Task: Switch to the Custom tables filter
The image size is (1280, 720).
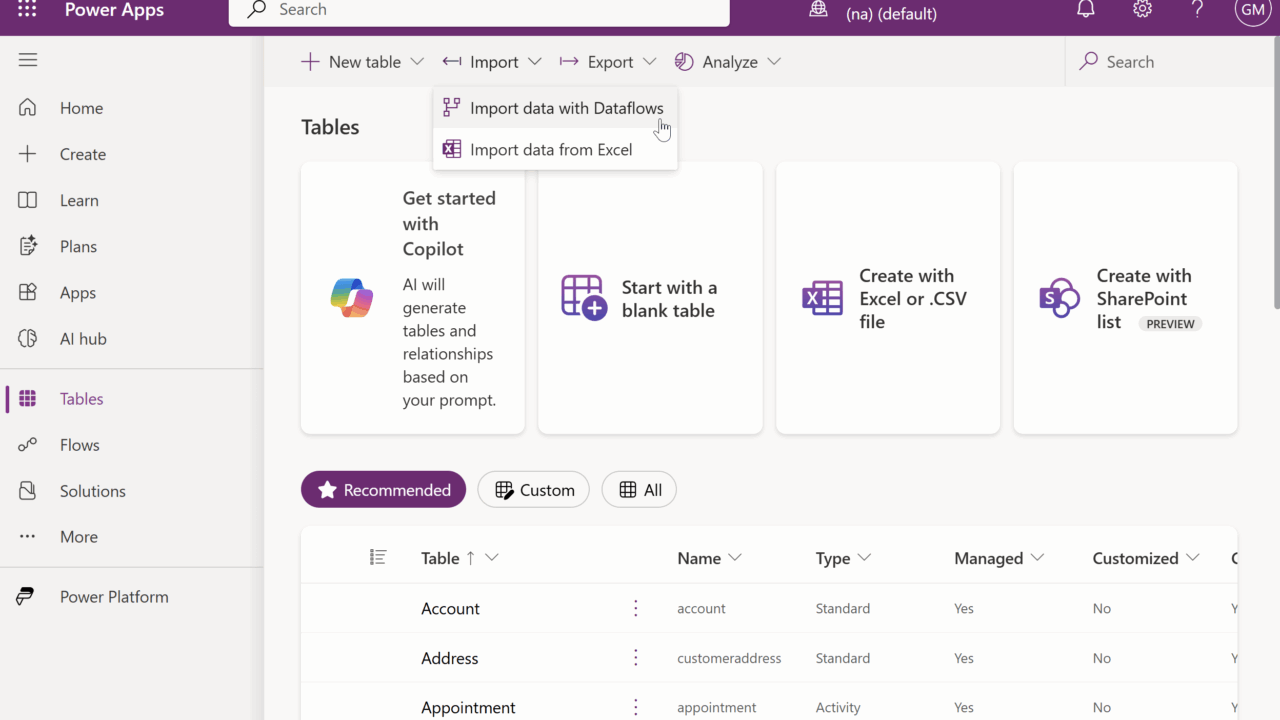Action: coord(534,490)
